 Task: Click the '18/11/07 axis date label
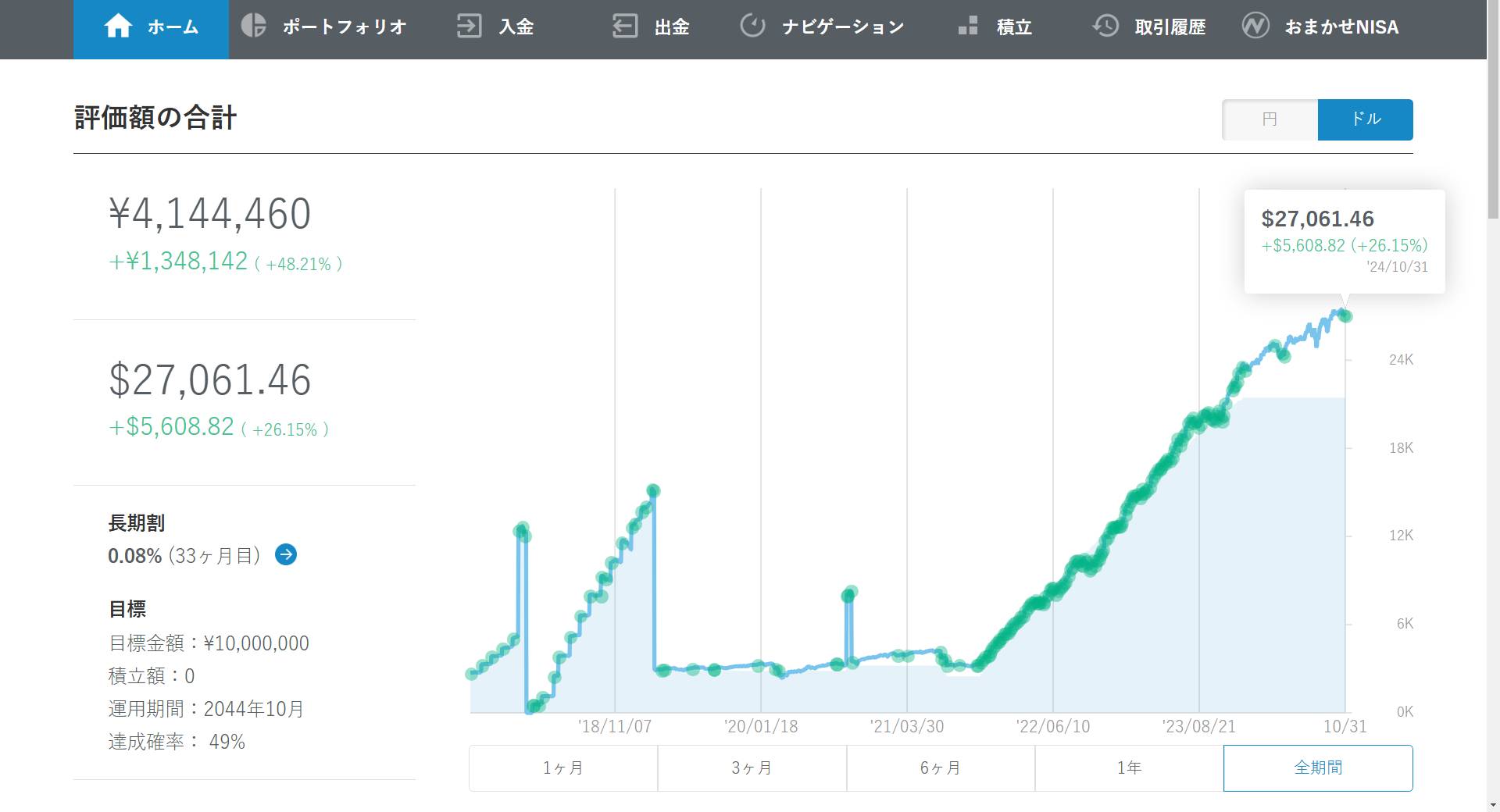(x=615, y=727)
